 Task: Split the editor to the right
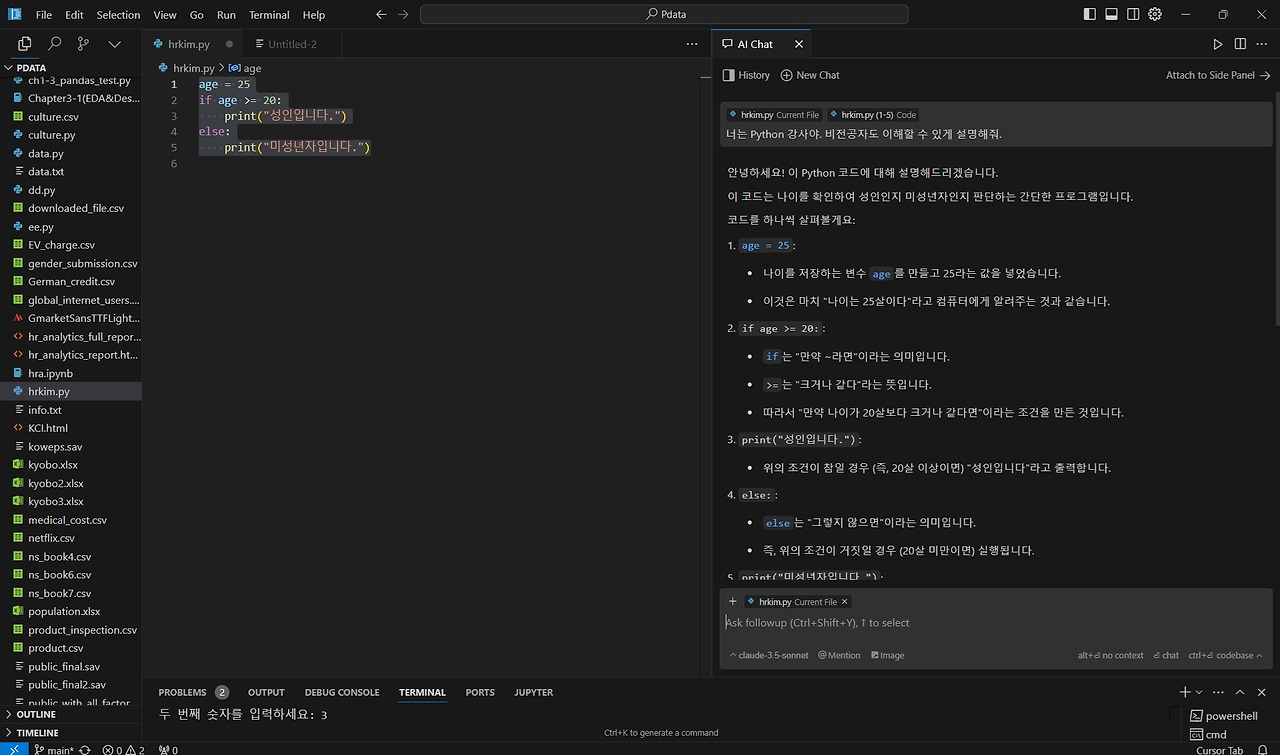tap(1240, 44)
